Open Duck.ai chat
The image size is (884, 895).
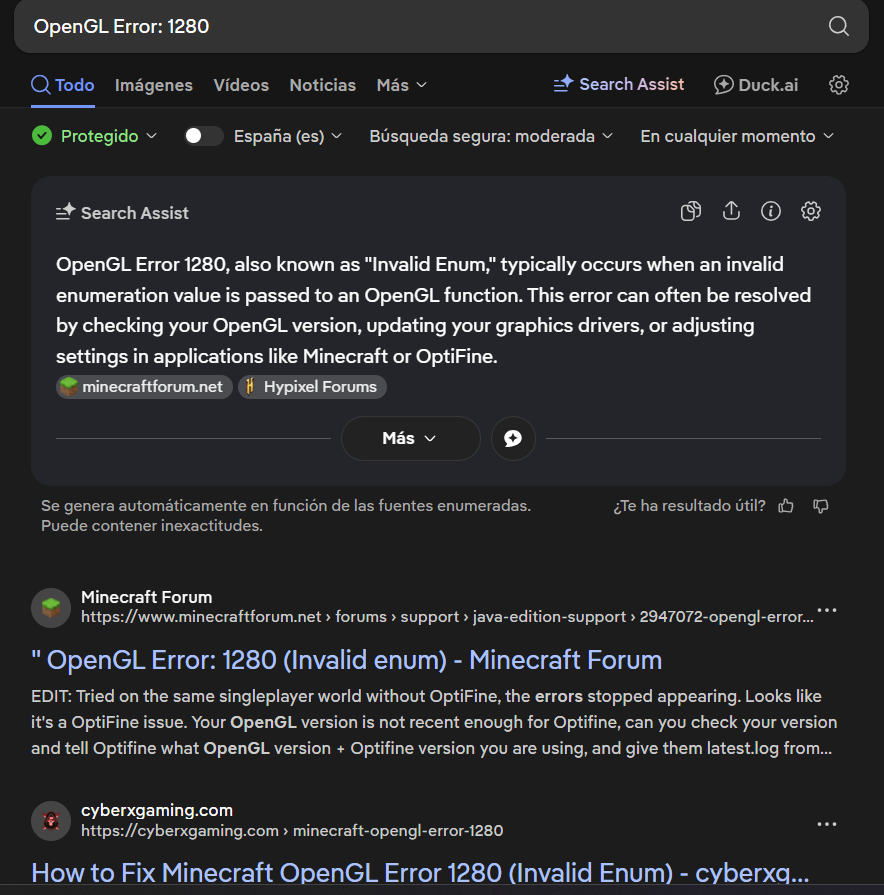[x=756, y=85]
